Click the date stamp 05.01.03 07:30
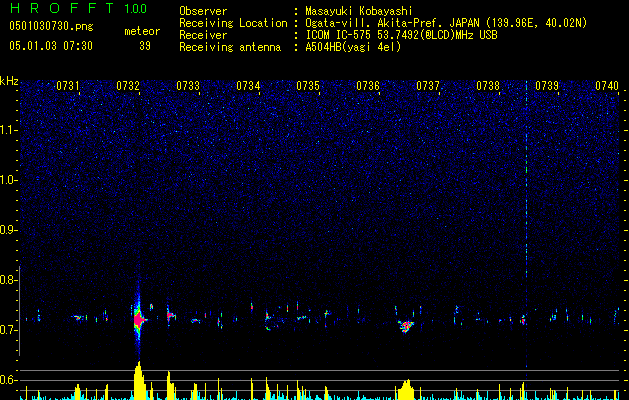The image size is (629, 400). pyautogui.click(x=51, y=46)
